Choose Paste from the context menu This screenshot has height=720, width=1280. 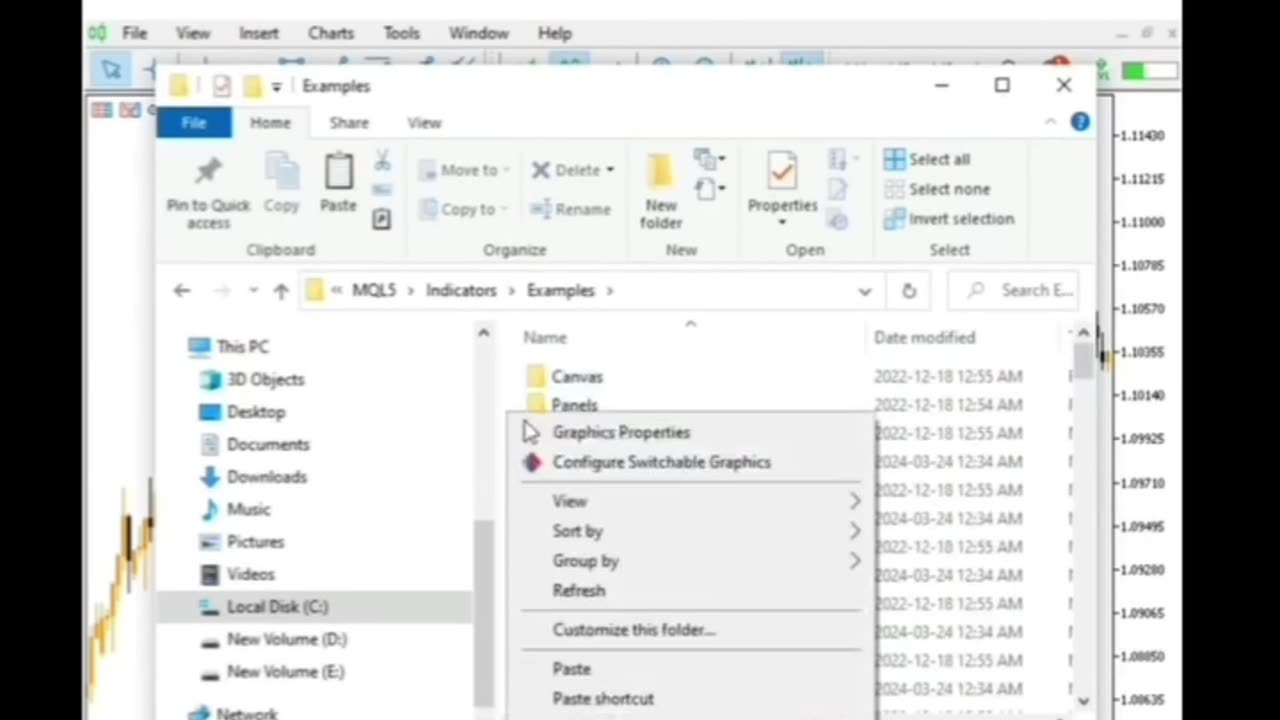[x=690, y=669]
